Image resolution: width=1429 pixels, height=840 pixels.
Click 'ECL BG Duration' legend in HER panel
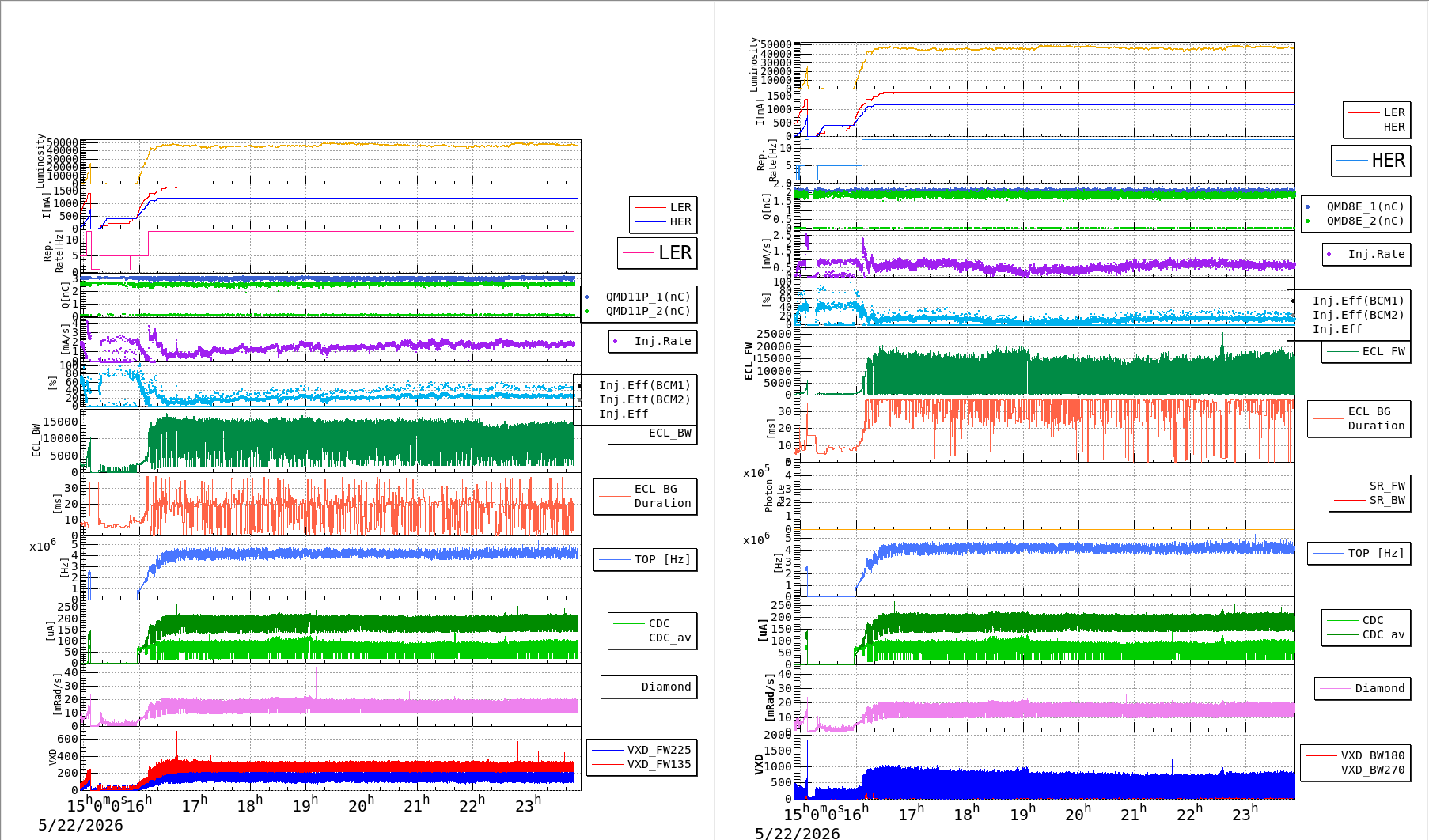(1359, 418)
